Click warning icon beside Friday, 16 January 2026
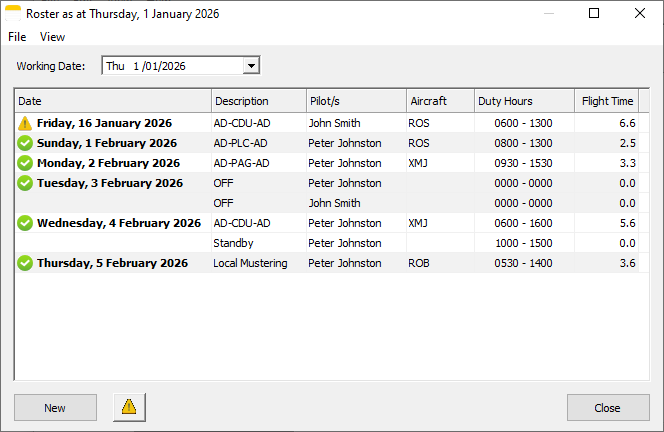 click(25, 123)
